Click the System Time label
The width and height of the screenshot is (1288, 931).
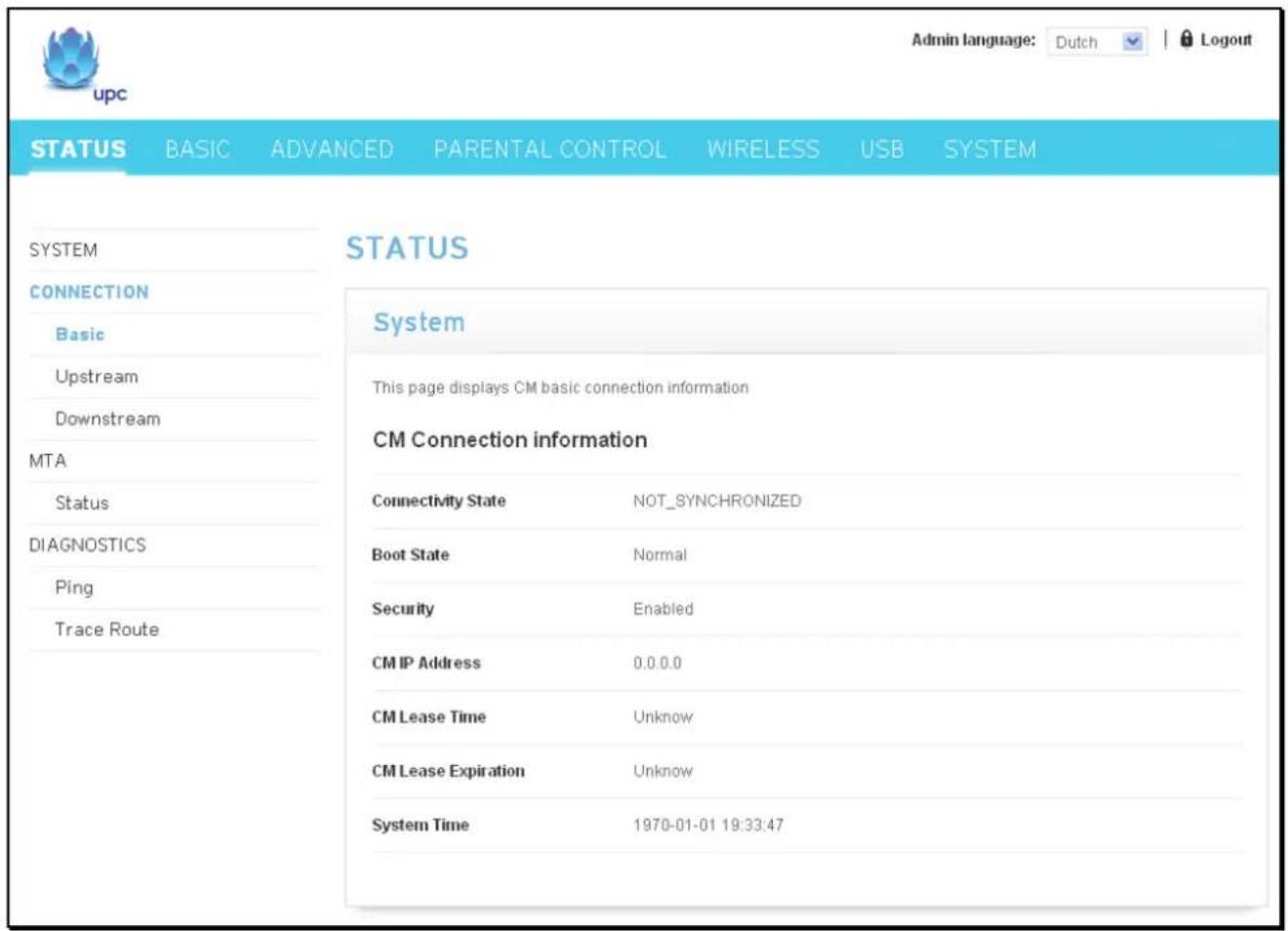coord(420,825)
